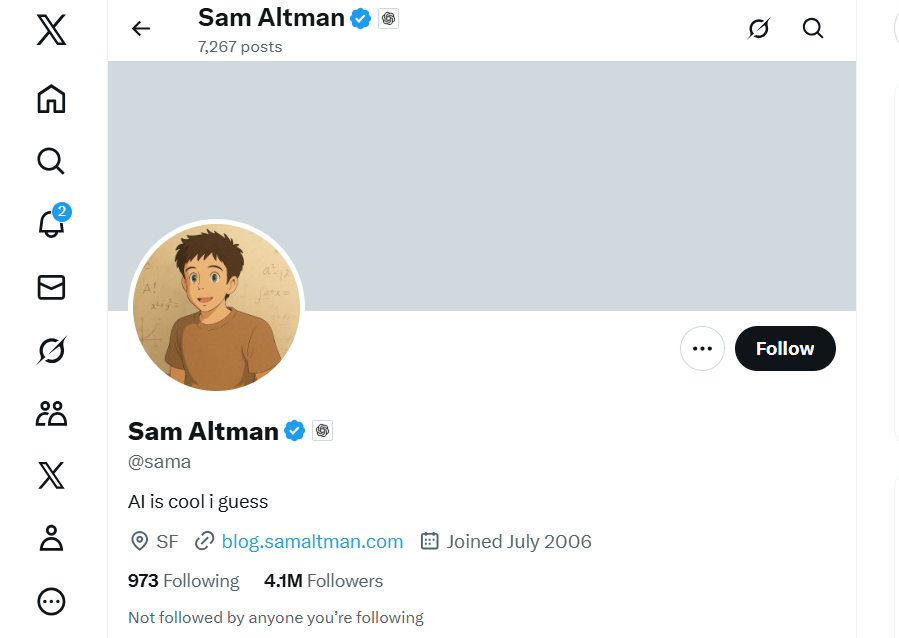Follow Sam Altman
This screenshot has width=899, height=638.
(x=785, y=349)
